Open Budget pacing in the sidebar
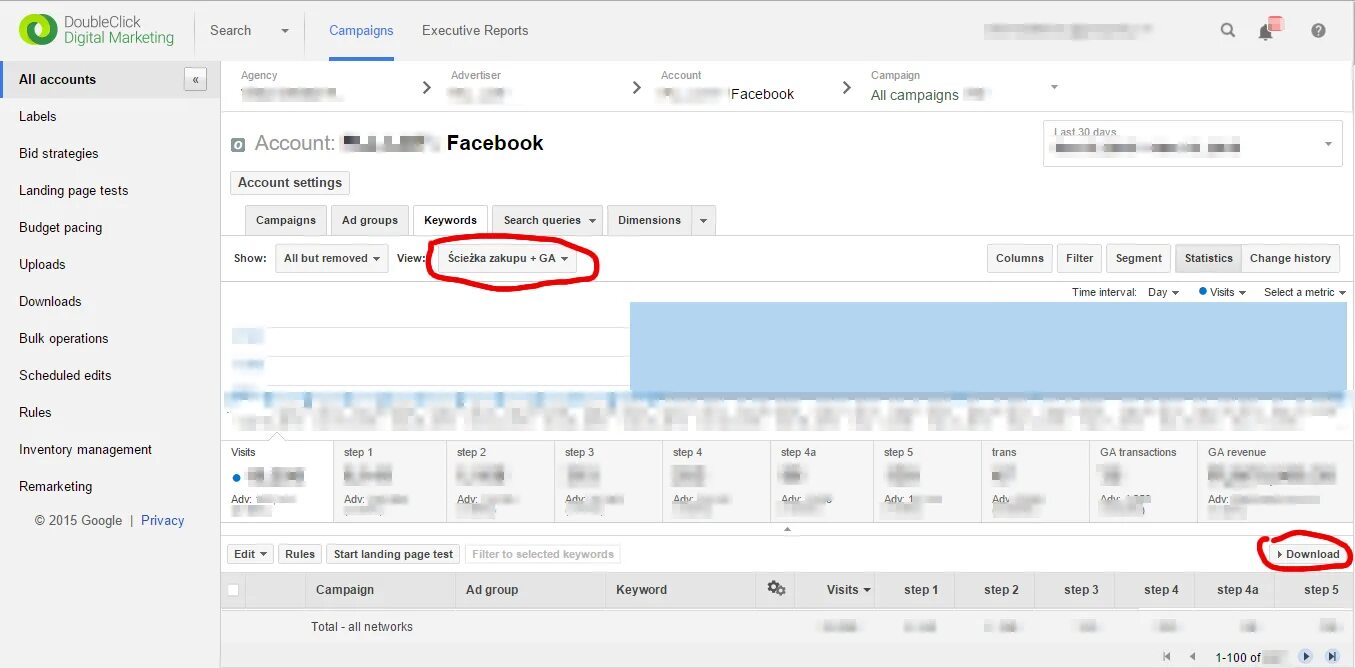 tap(61, 228)
